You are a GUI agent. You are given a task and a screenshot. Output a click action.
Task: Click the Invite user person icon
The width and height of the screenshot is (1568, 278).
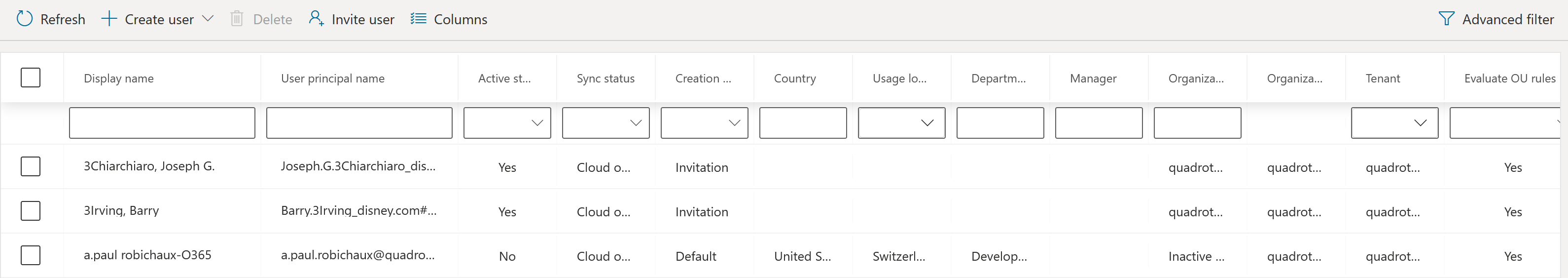[316, 18]
